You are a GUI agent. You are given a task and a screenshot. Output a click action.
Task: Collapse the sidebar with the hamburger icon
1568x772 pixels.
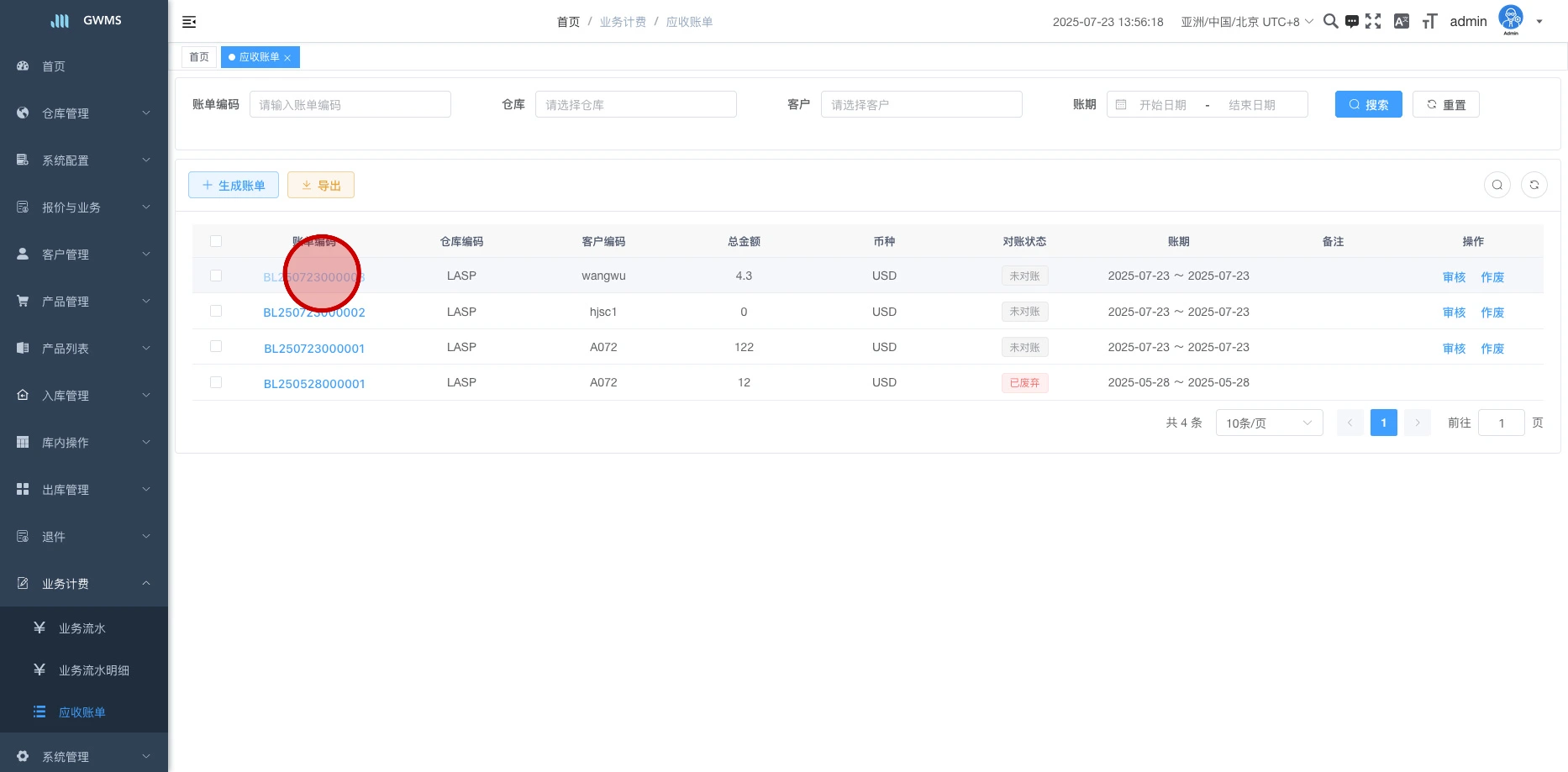click(189, 22)
